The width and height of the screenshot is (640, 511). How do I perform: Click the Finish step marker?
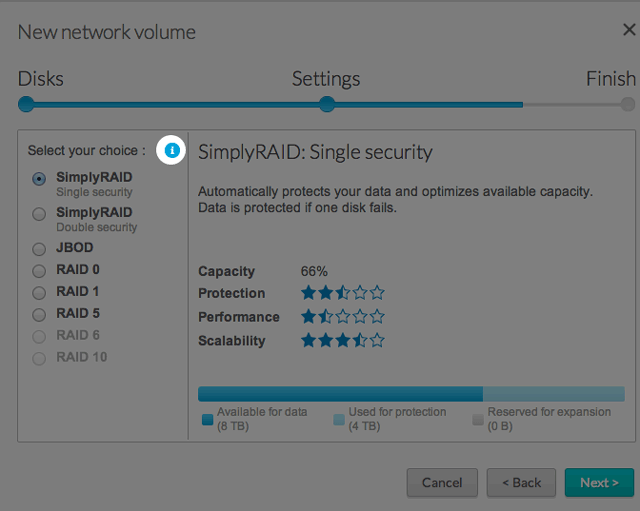pyautogui.click(x=627, y=104)
